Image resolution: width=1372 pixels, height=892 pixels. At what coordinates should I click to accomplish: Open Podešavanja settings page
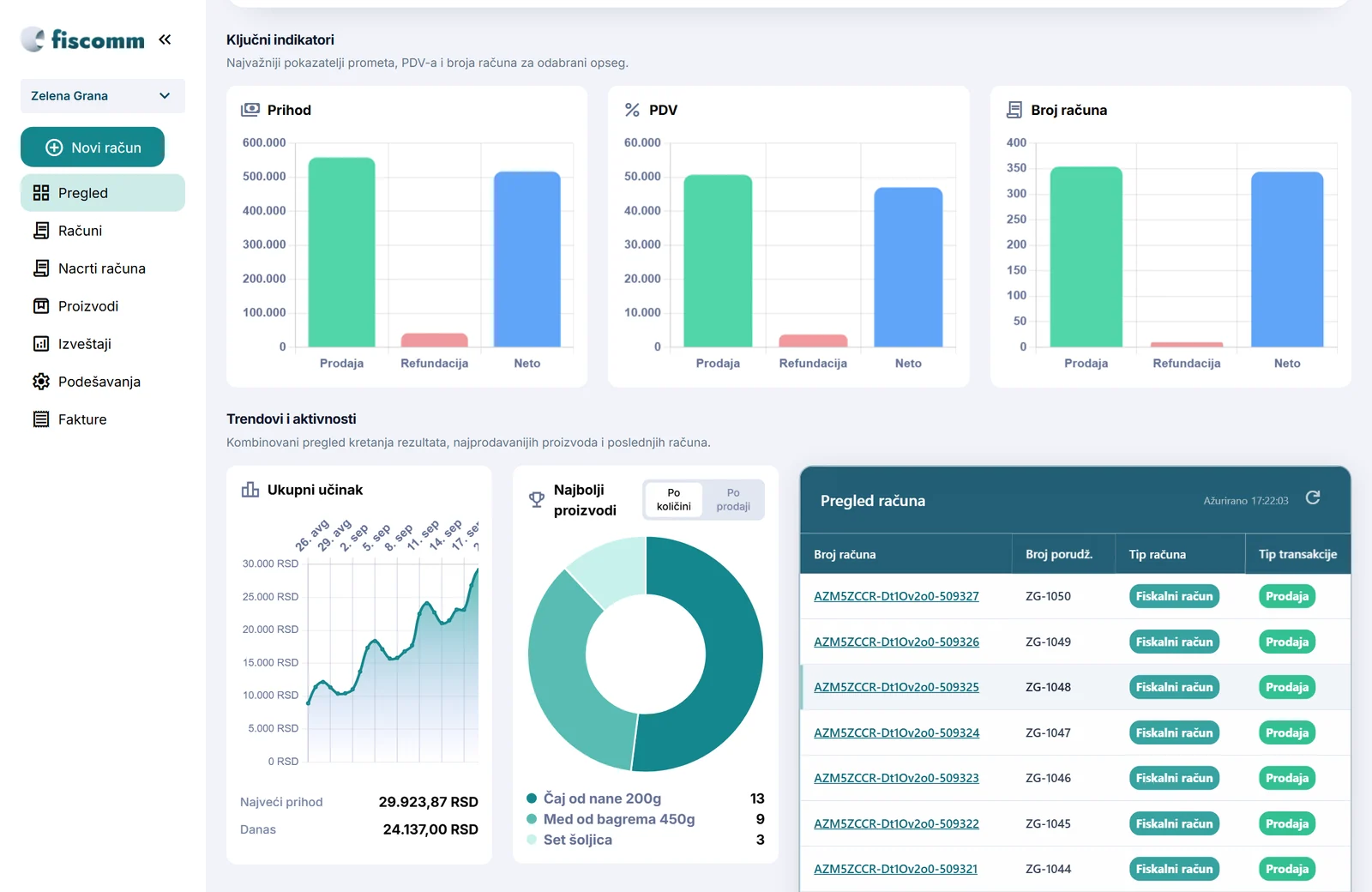[x=103, y=382]
